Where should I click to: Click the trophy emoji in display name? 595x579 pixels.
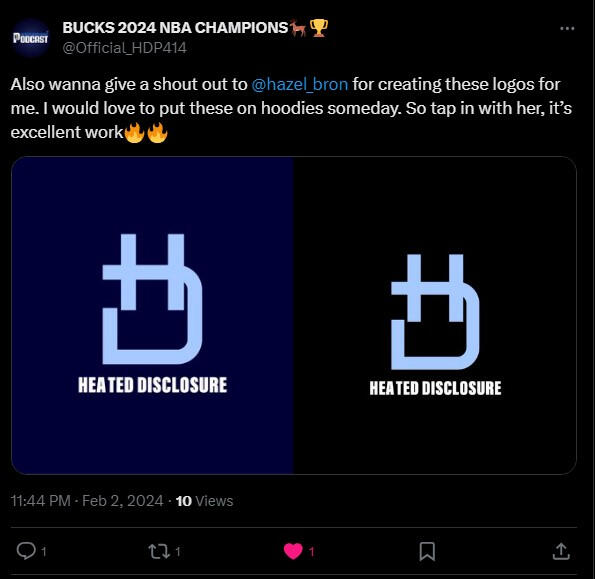click(x=319, y=28)
